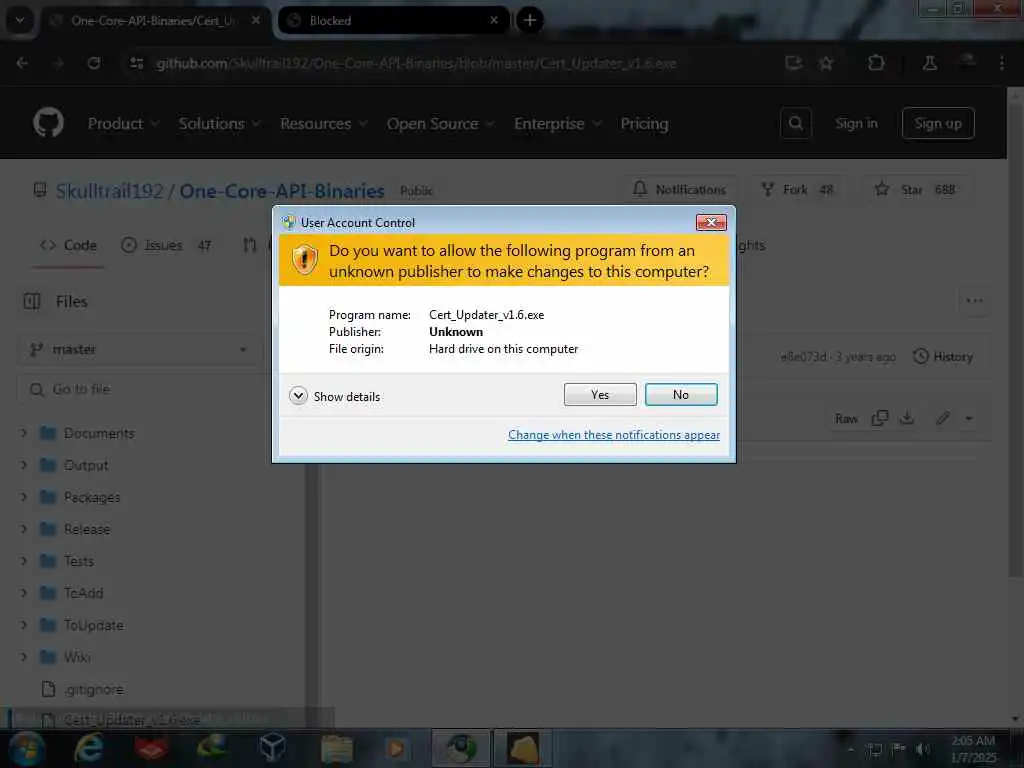Click the pull requests tab icon
Screen dimensions: 1024x768
[249, 246]
